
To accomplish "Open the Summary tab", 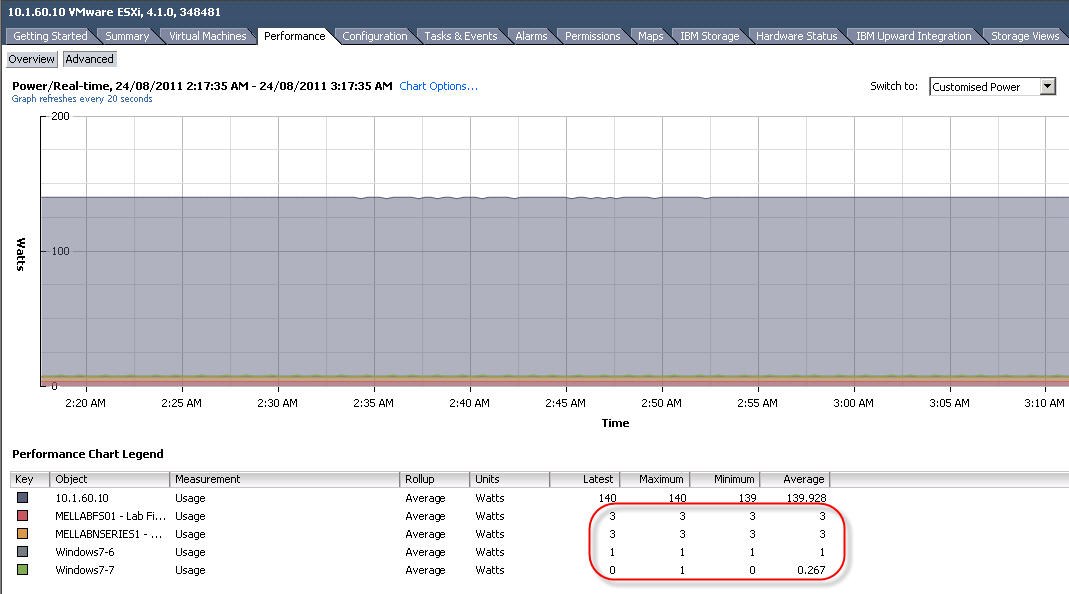I will [127, 36].
